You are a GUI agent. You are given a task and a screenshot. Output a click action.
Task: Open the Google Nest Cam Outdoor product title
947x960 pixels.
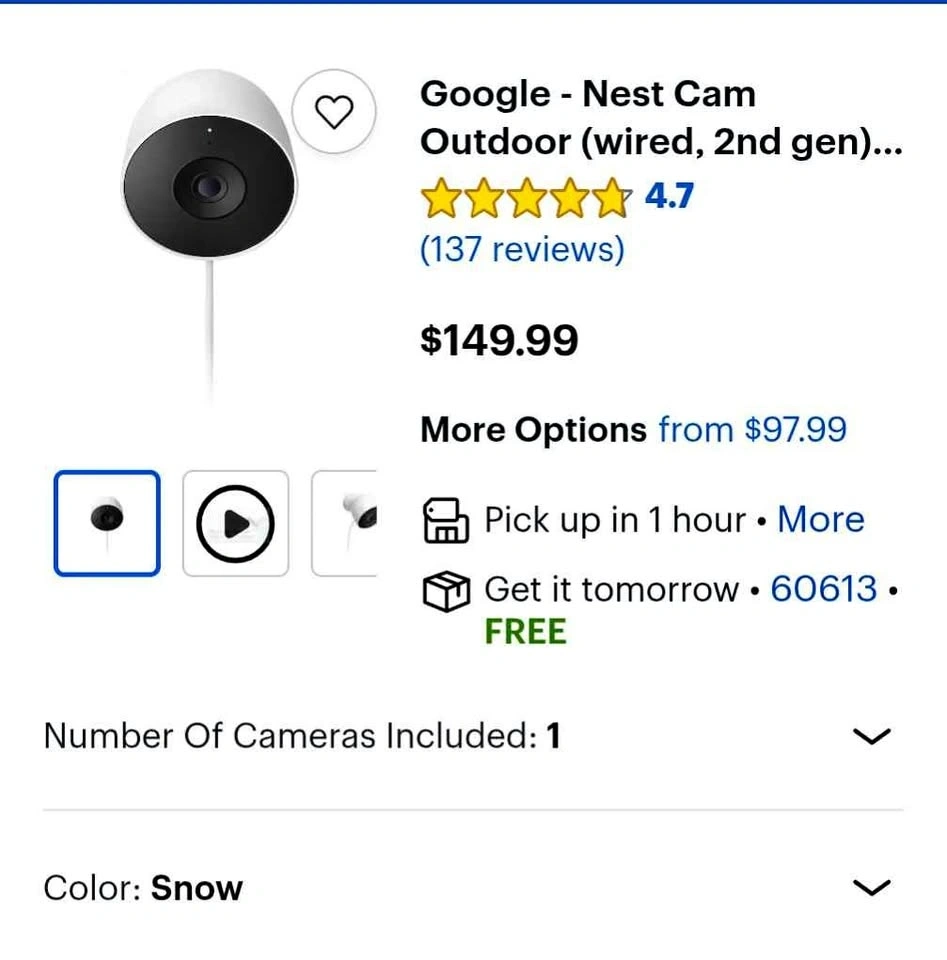(660, 118)
